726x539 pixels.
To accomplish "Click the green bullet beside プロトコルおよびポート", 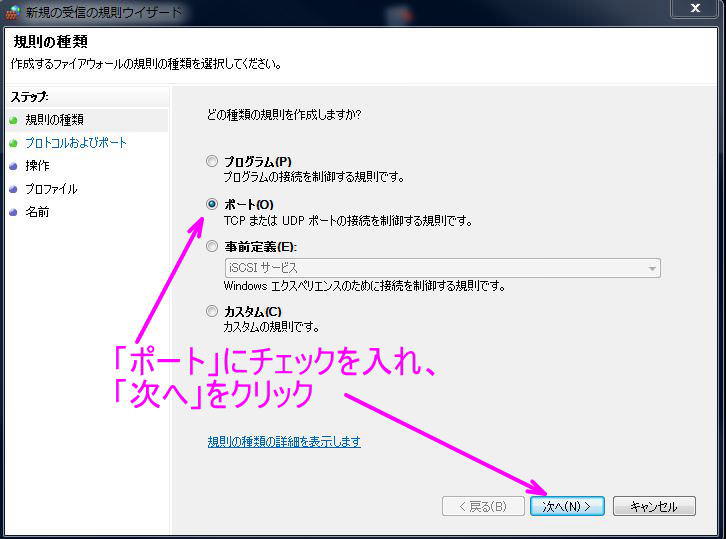I will (x=13, y=144).
